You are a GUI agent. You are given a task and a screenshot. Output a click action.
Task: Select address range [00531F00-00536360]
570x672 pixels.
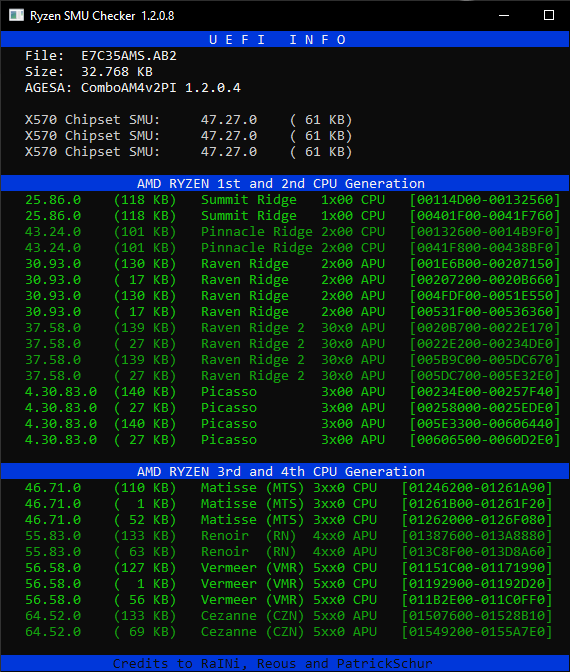485,312
